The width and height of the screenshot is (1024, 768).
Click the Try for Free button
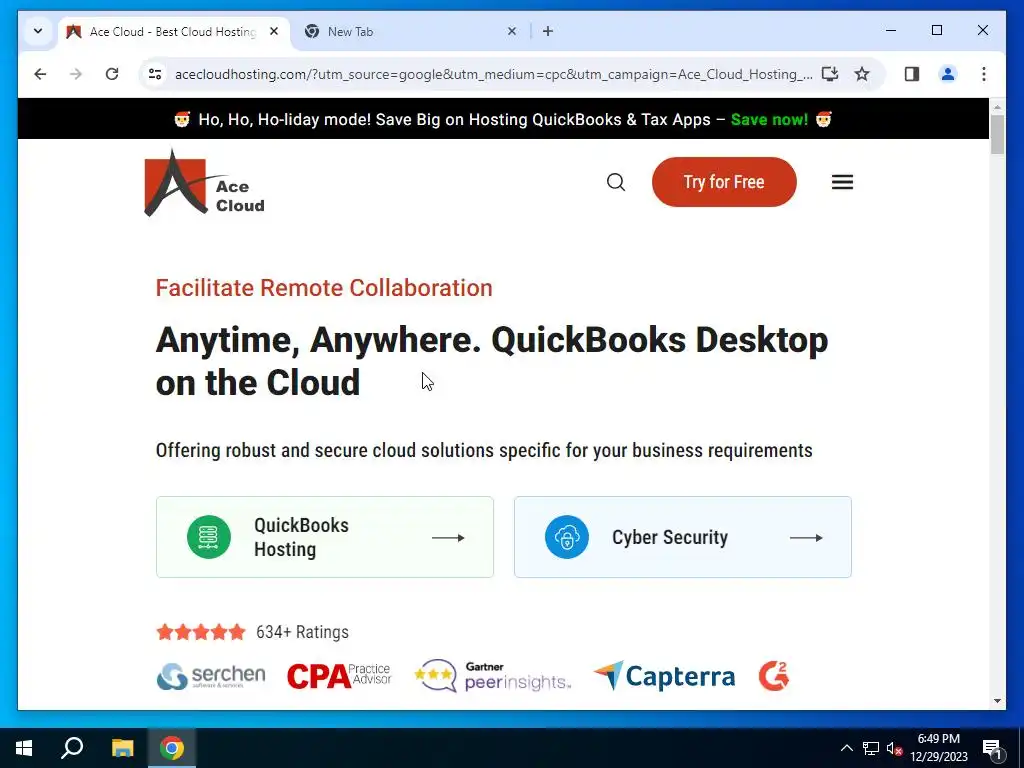[x=724, y=182]
